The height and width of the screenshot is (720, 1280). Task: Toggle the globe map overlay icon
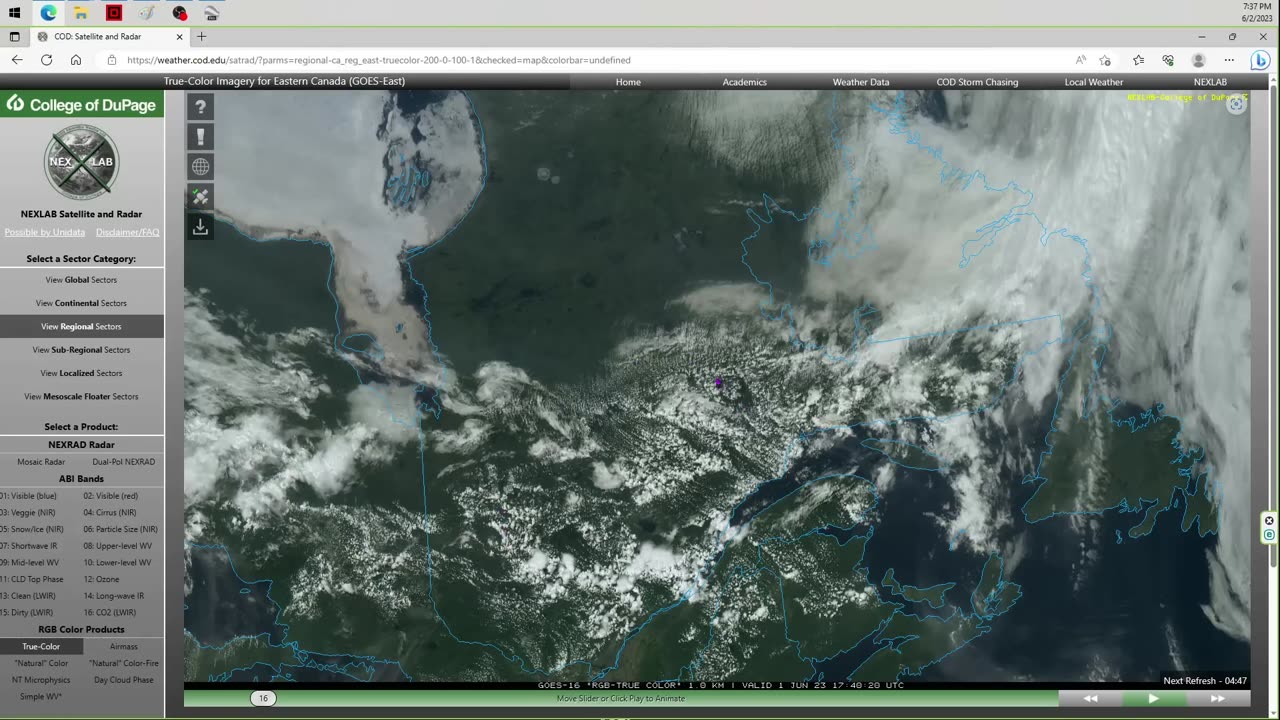(x=200, y=167)
